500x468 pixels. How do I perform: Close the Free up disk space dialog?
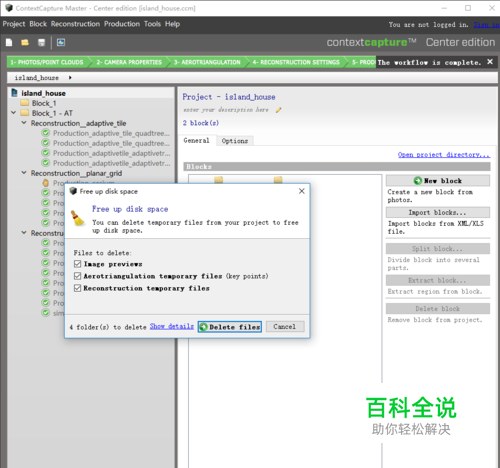(x=302, y=191)
